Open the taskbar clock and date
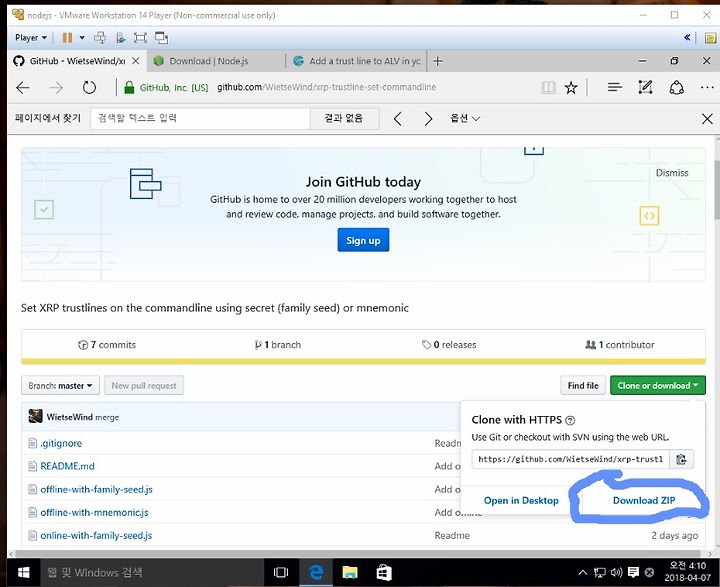720x587 pixels. [x=687, y=572]
